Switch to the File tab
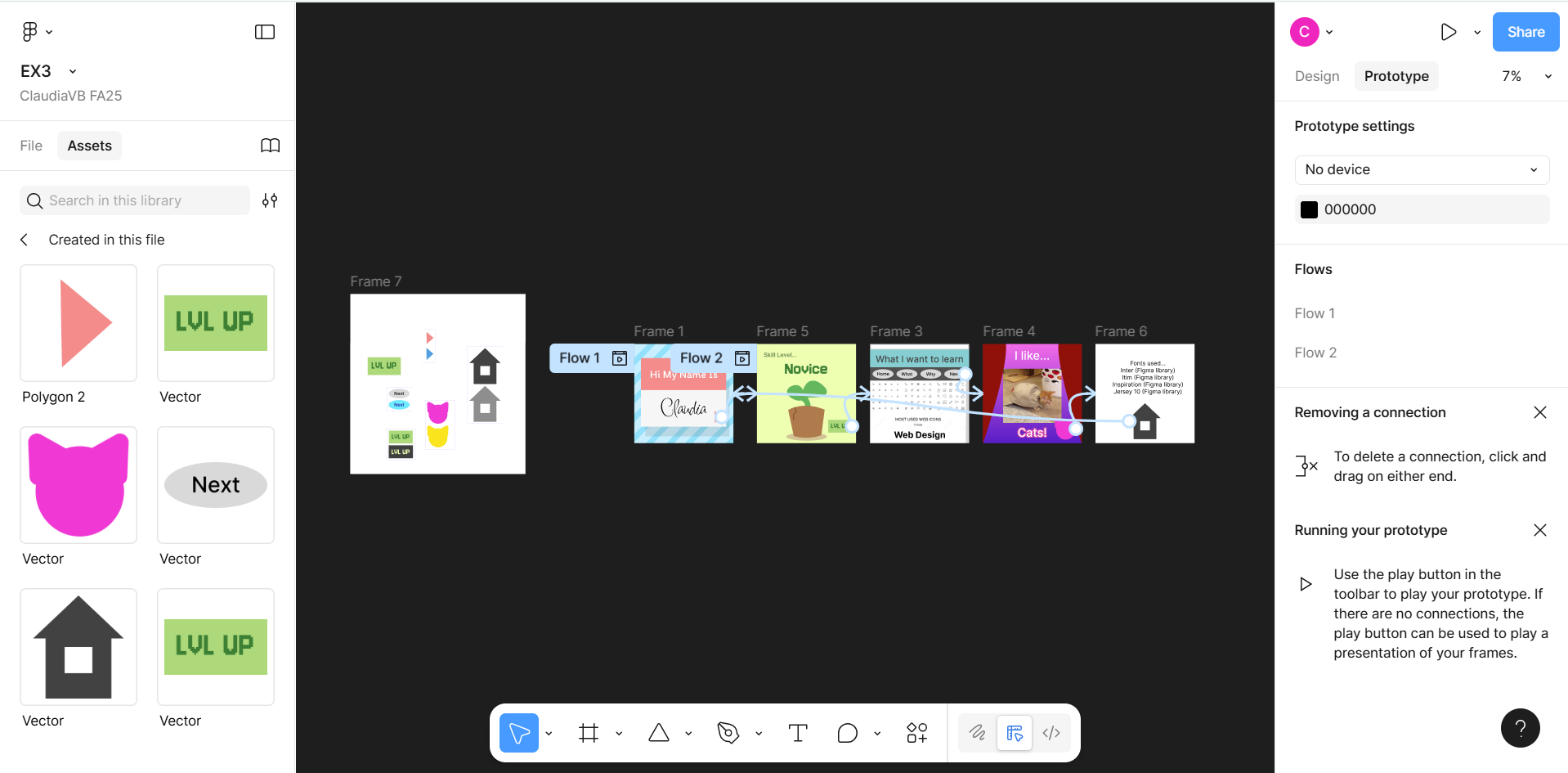This screenshot has width=1568, height=773. [x=31, y=146]
